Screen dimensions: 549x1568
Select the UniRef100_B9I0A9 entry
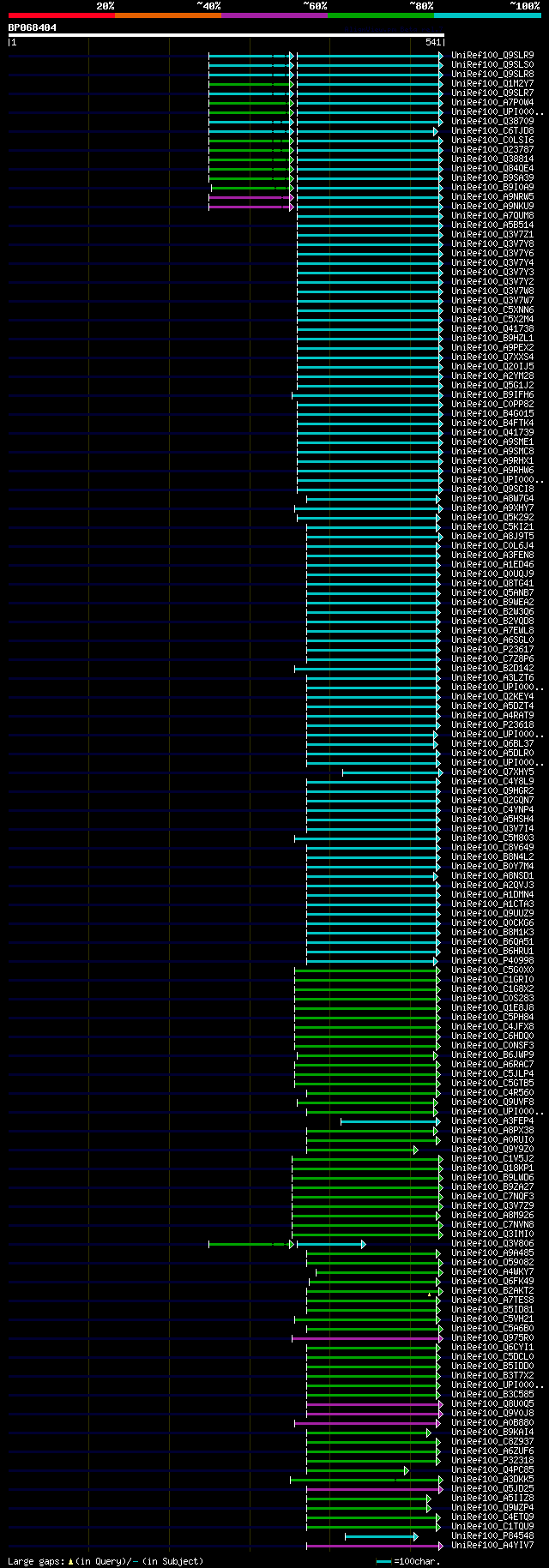492,188
